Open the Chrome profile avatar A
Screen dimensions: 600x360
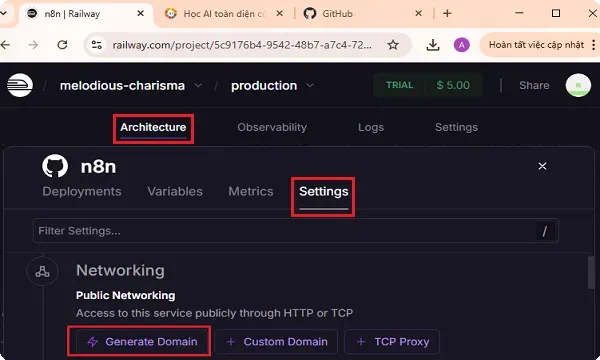pyautogui.click(x=461, y=45)
